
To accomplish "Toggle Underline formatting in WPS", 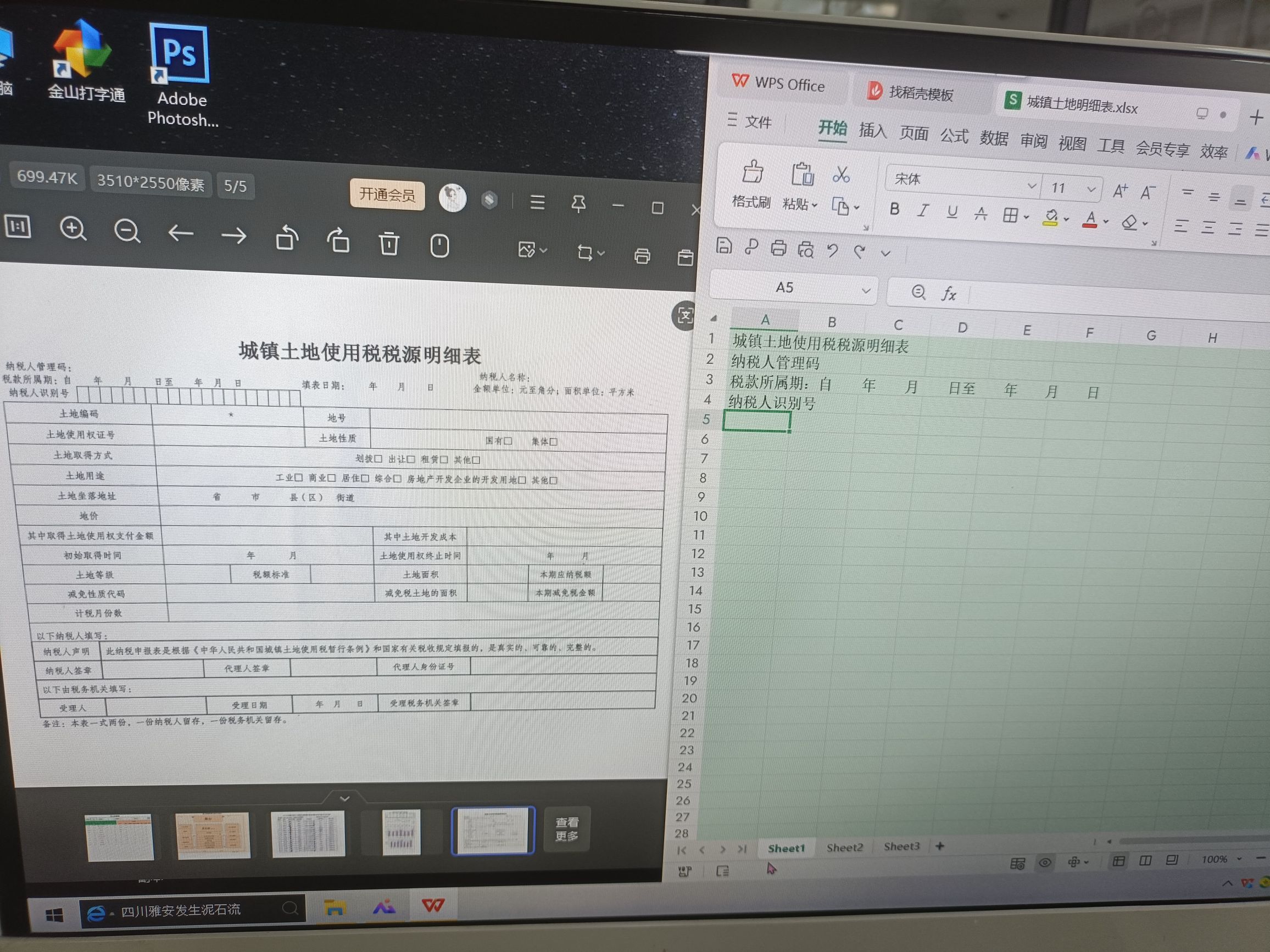I will pyautogui.click(x=952, y=212).
